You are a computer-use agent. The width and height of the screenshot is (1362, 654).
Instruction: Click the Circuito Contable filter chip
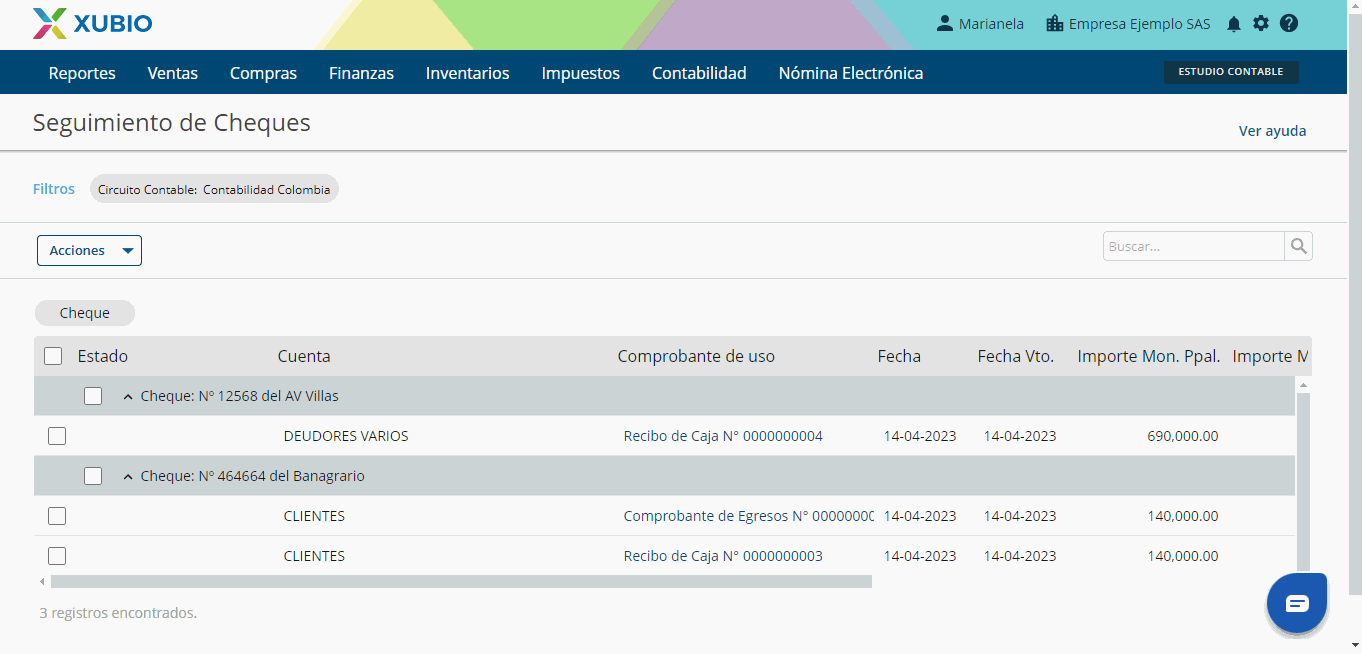[x=214, y=189]
